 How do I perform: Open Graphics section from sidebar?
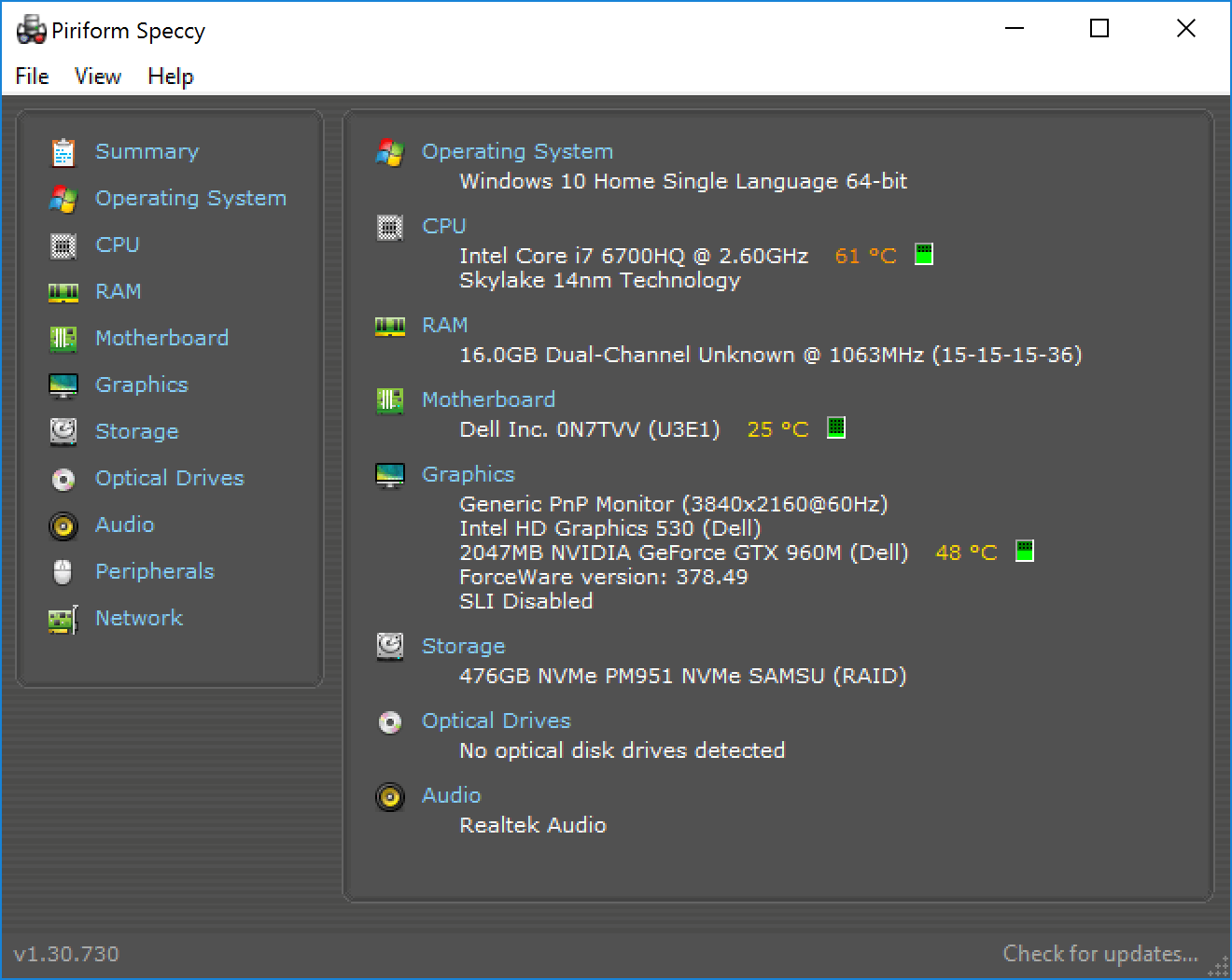[x=141, y=385]
